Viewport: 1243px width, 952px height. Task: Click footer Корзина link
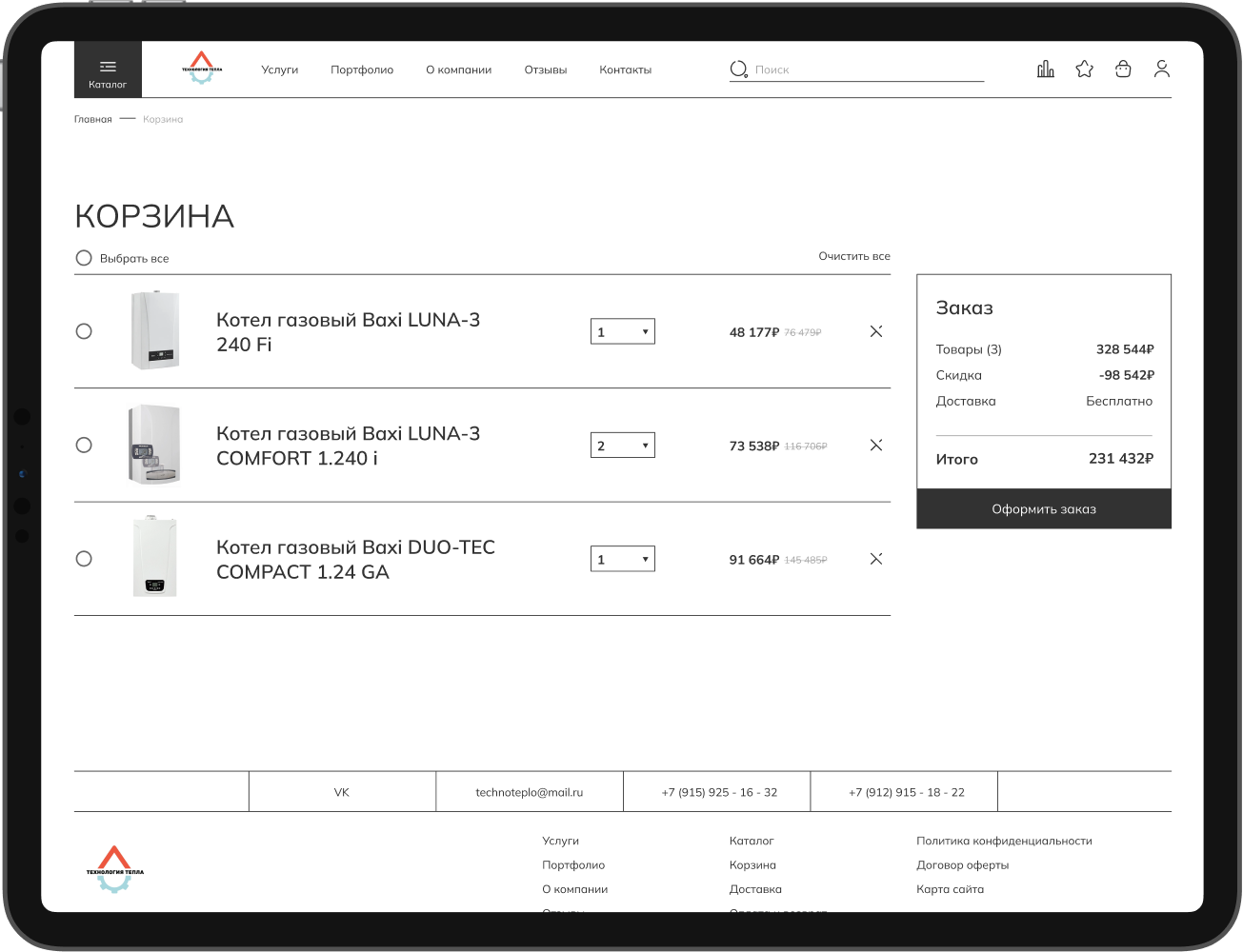click(x=752, y=864)
